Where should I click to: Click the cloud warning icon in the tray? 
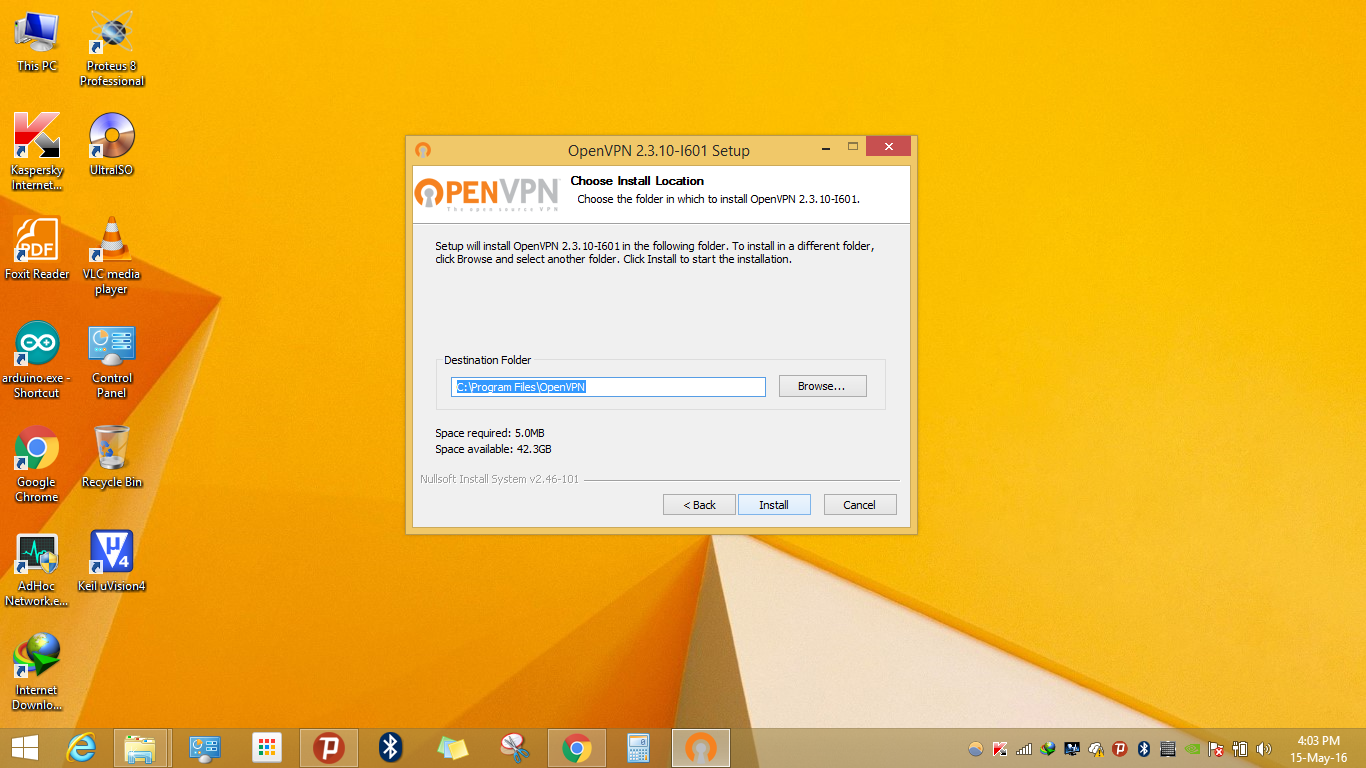[x=1096, y=748]
